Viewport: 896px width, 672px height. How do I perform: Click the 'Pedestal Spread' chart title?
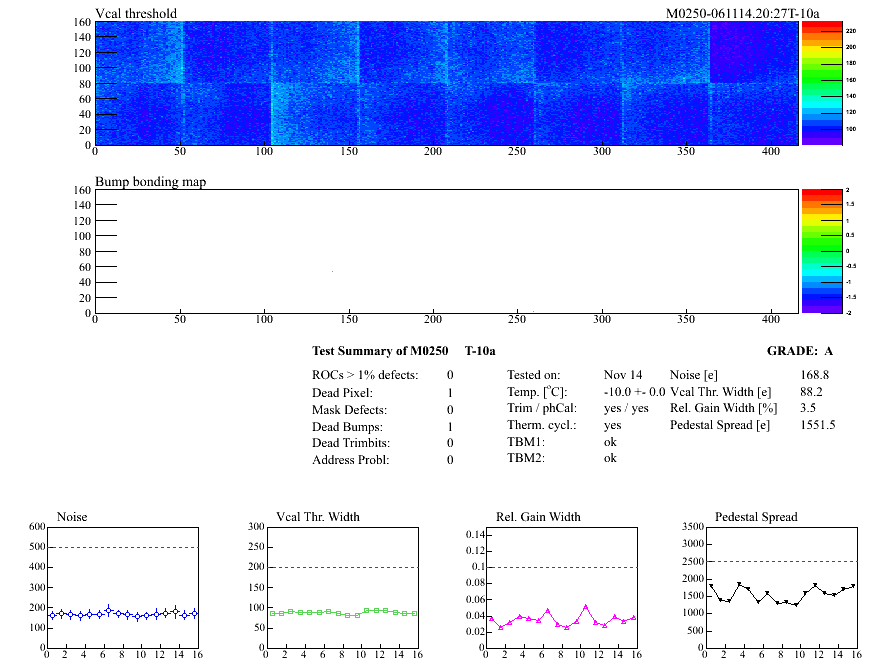pyautogui.click(x=755, y=517)
